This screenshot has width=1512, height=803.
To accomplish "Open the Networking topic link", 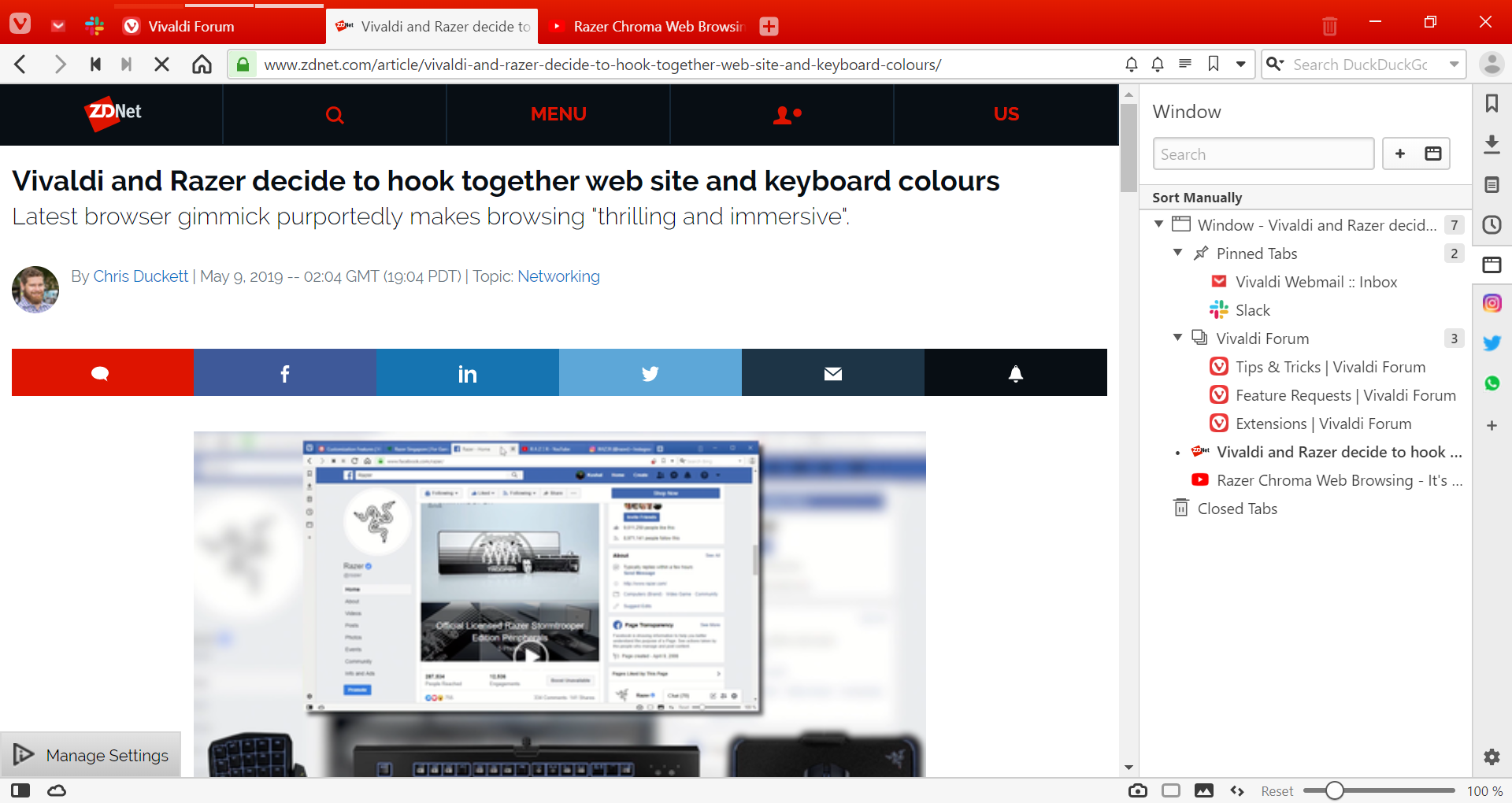I will pos(558,276).
